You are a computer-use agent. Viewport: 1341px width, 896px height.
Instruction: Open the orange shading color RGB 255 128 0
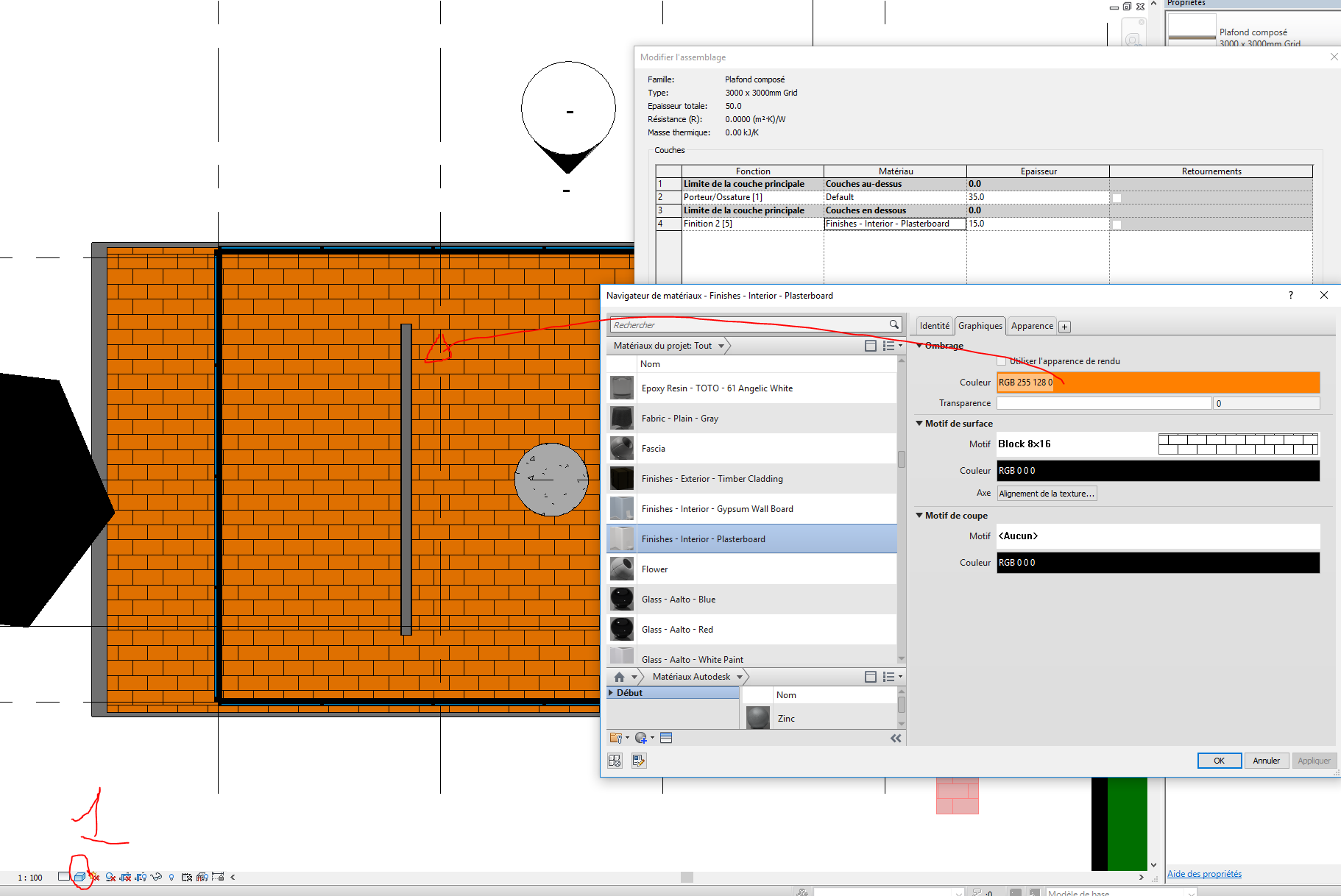coord(1158,383)
